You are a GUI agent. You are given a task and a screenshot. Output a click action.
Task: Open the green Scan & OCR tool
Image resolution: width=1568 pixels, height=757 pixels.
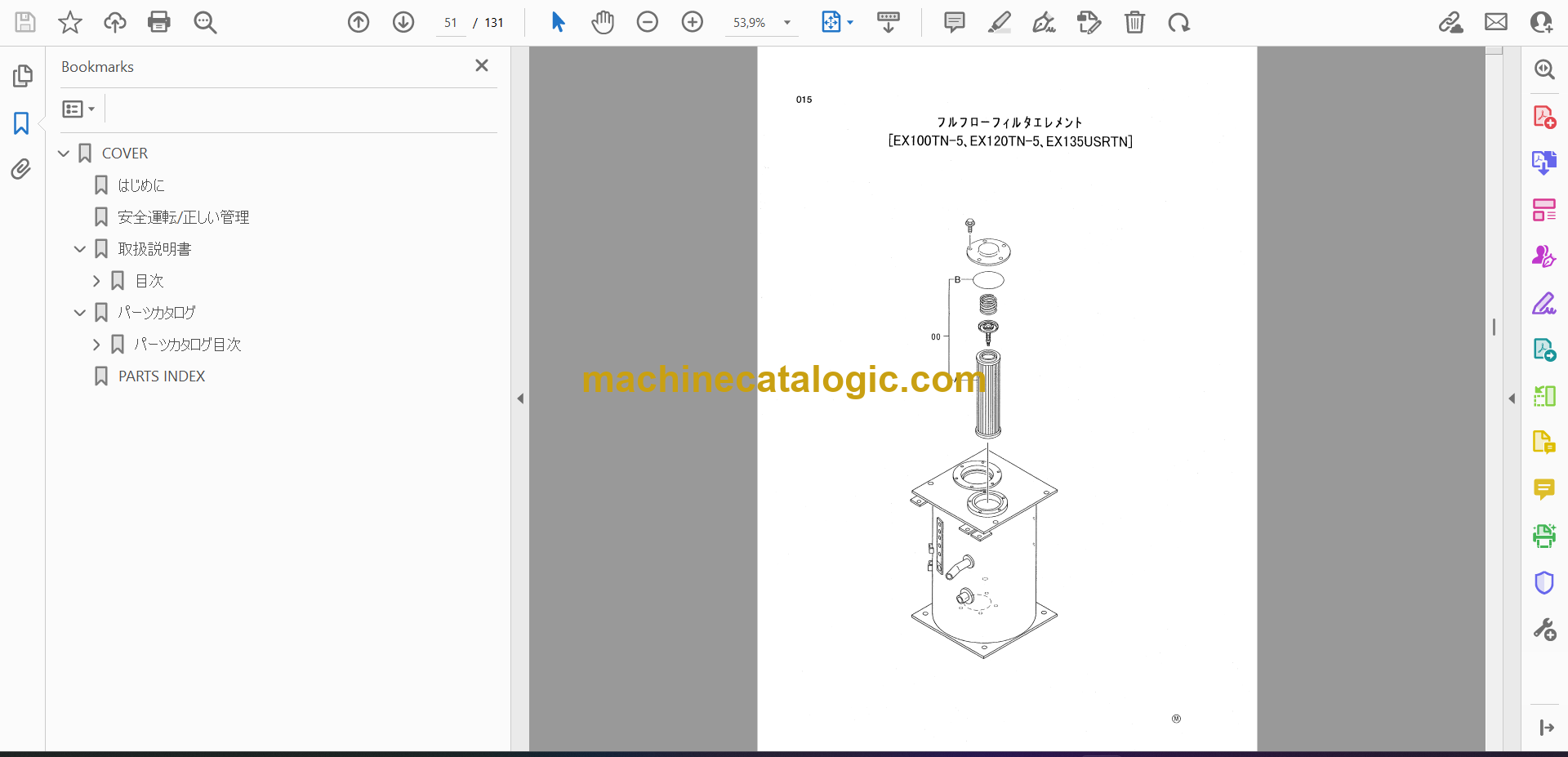(x=1544, y=536)
